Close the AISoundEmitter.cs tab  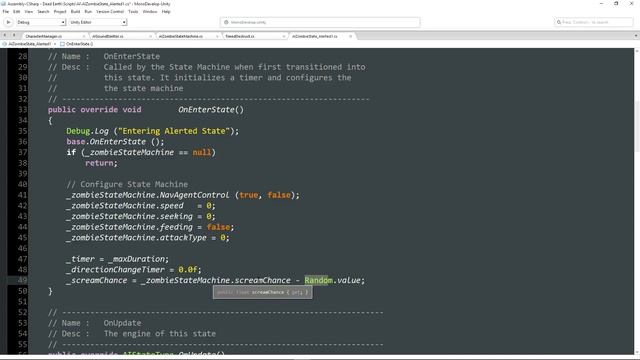(150, 36)
